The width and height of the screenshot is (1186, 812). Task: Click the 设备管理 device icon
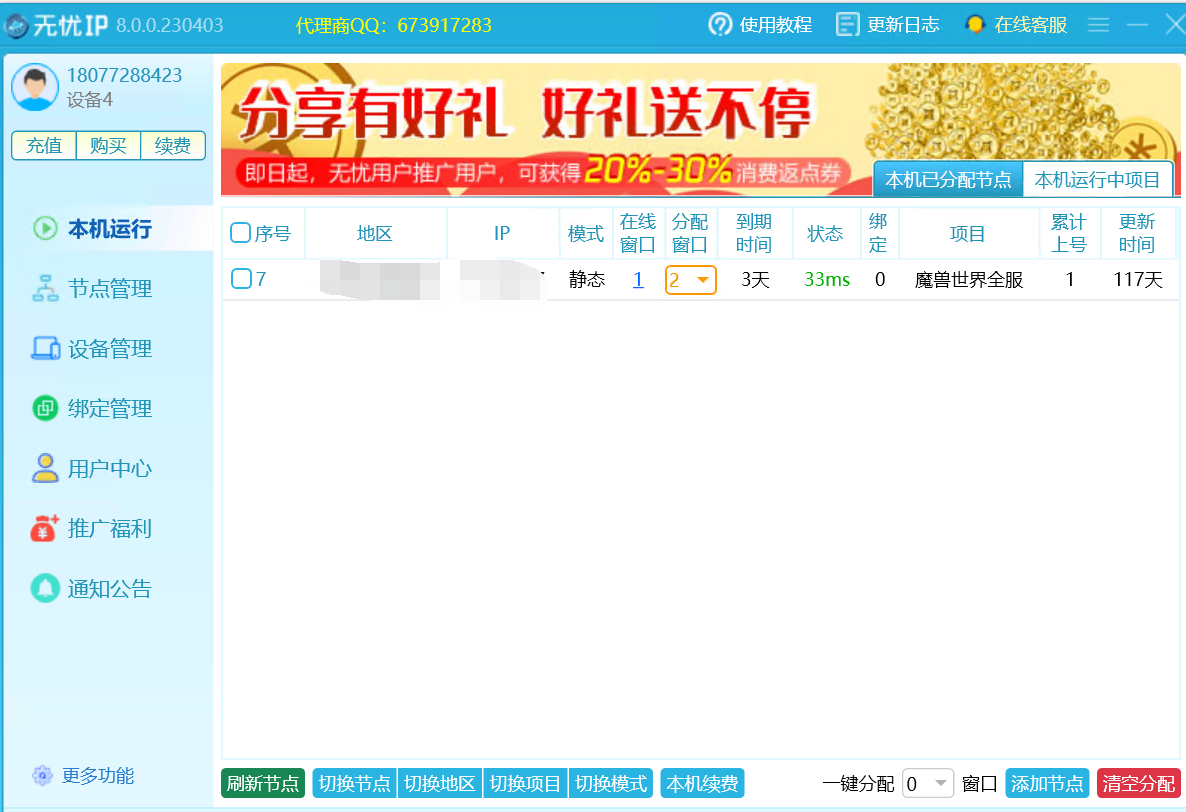(45, 349)
